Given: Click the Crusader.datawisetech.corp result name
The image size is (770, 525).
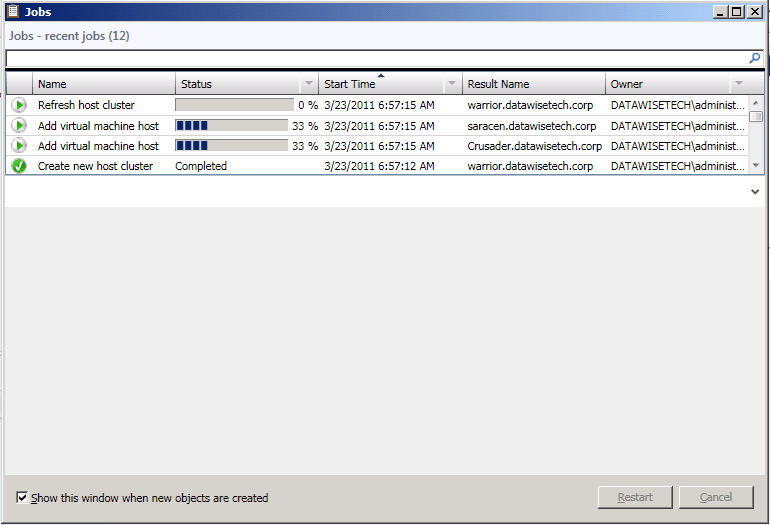Looking at the screenshot, I should [x=534, y=146].
